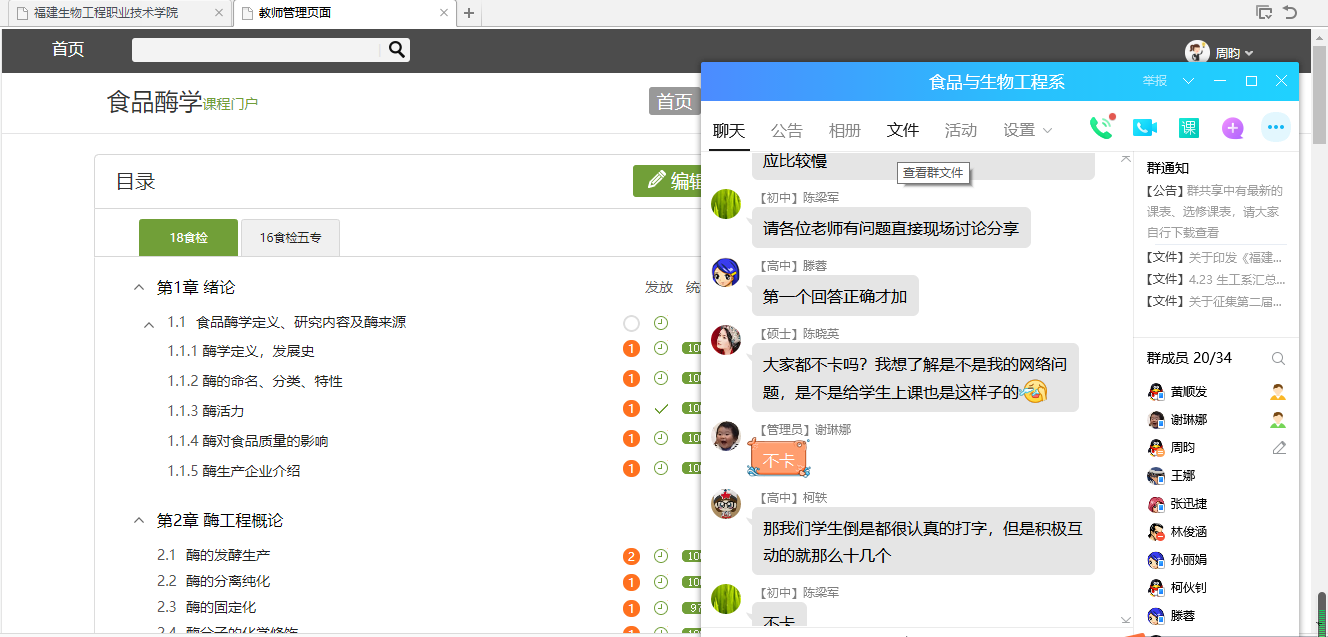The width and height of the screenshot is (1328, 637).
Task: Collapse 第2章 酶工程概论 chapter
Action: [x=139, y=521]
